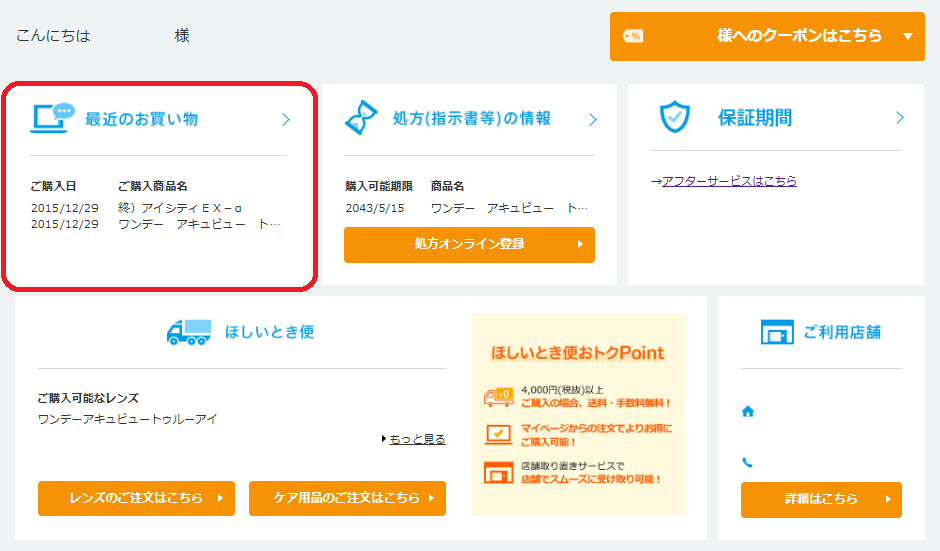Open the 様へのクーポンはこちら banner button

(767, 37)
